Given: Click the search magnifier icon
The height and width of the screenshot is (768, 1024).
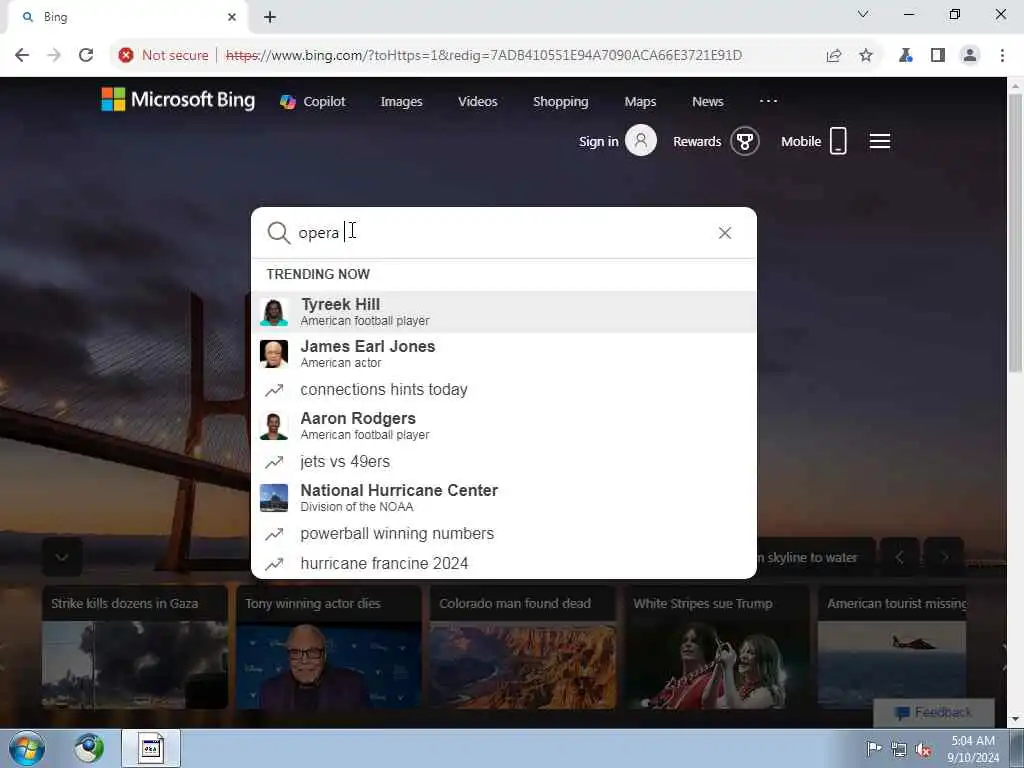Looking at the screenshot, I should [x=279, y=233].
